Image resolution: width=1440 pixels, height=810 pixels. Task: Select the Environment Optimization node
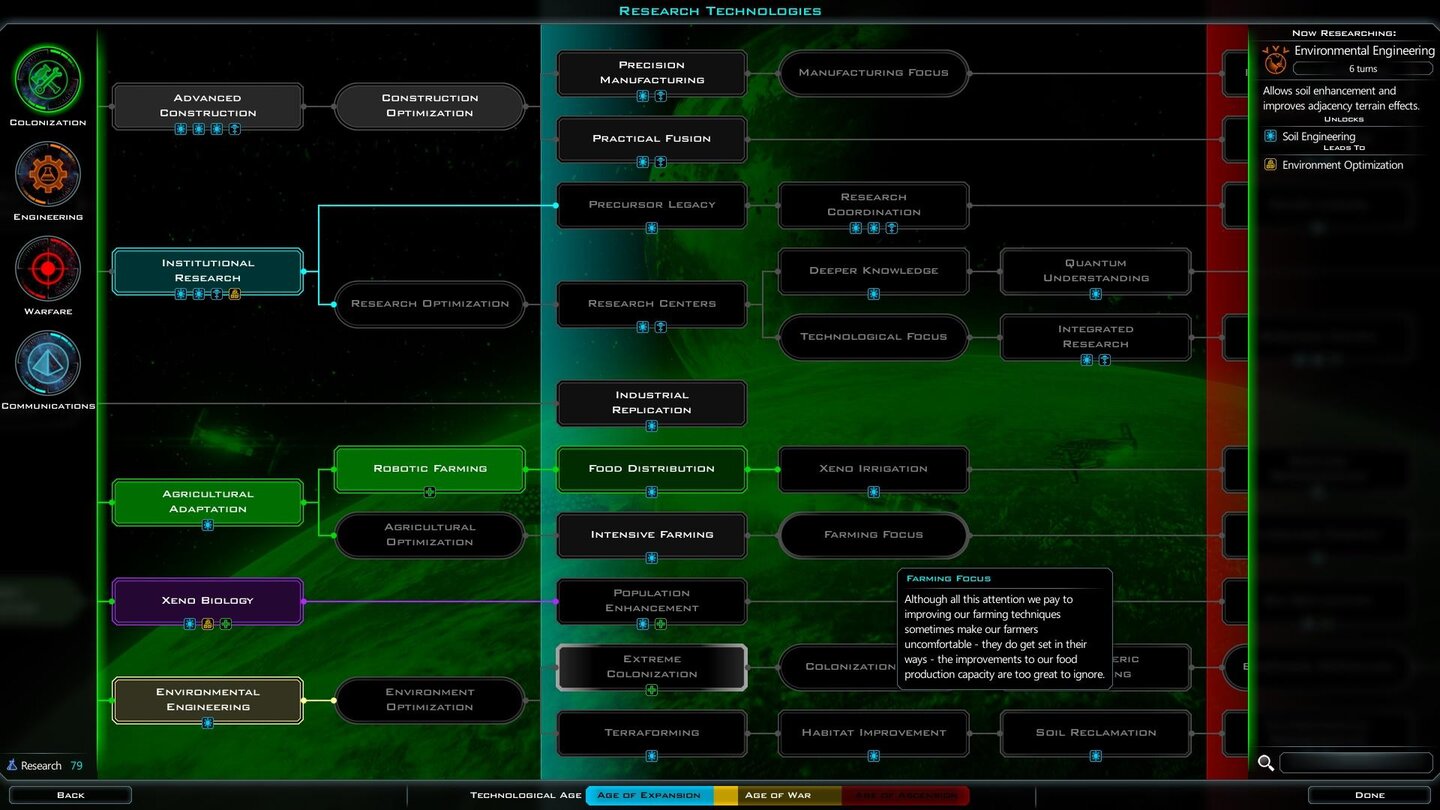coord(430,700)
